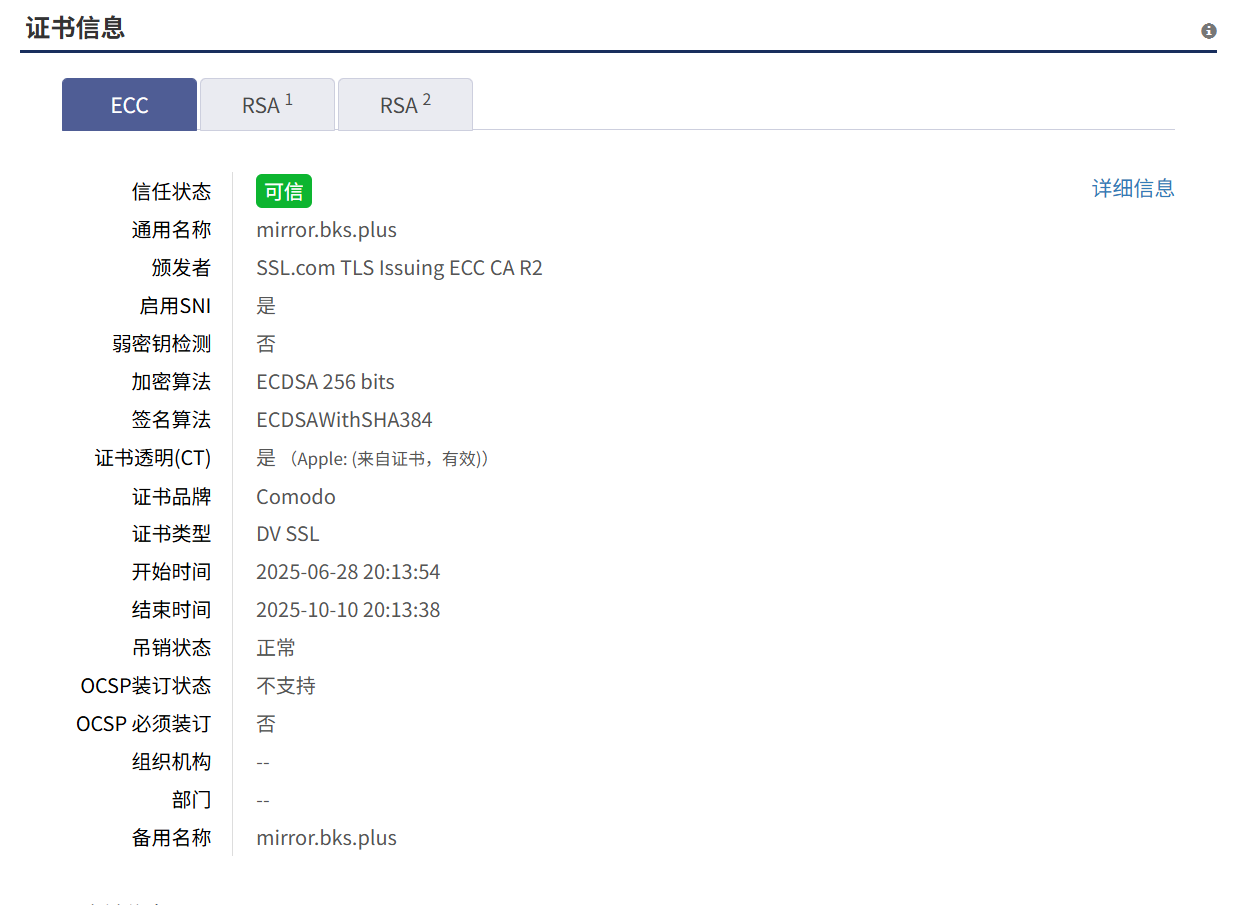Click the Comodo certificate brand text
Image resolution: width=1247 pixels, height=905 pixels.
(x=296, y=497)
